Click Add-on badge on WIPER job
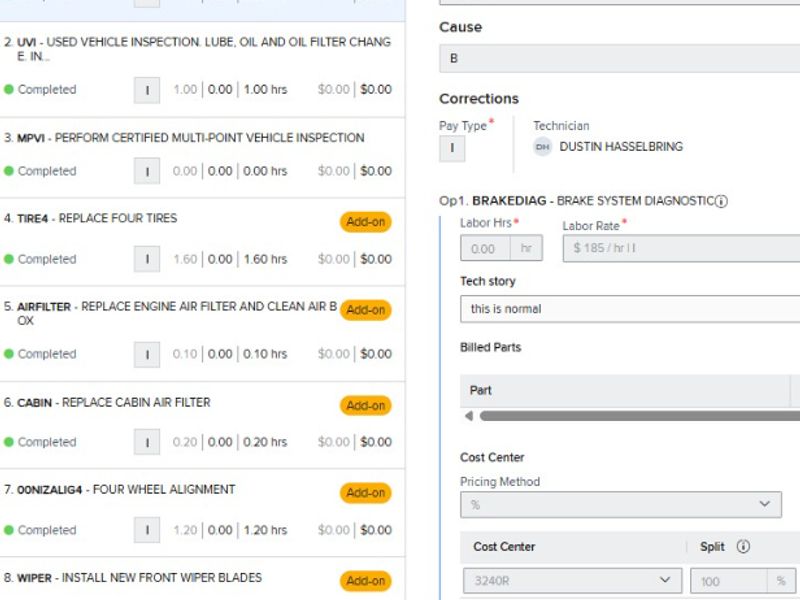 pyautogui.click(x=365, y=581)
